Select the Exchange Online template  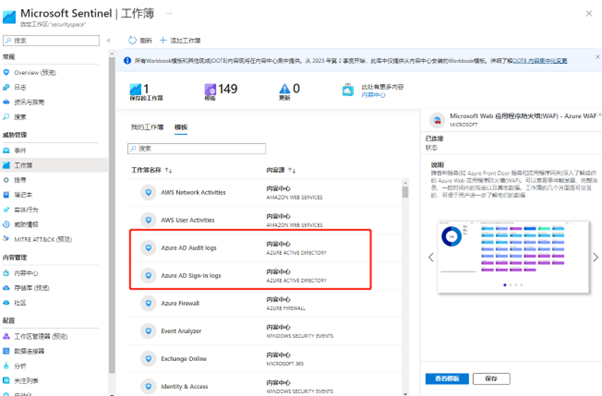click(x=265, y=359)
